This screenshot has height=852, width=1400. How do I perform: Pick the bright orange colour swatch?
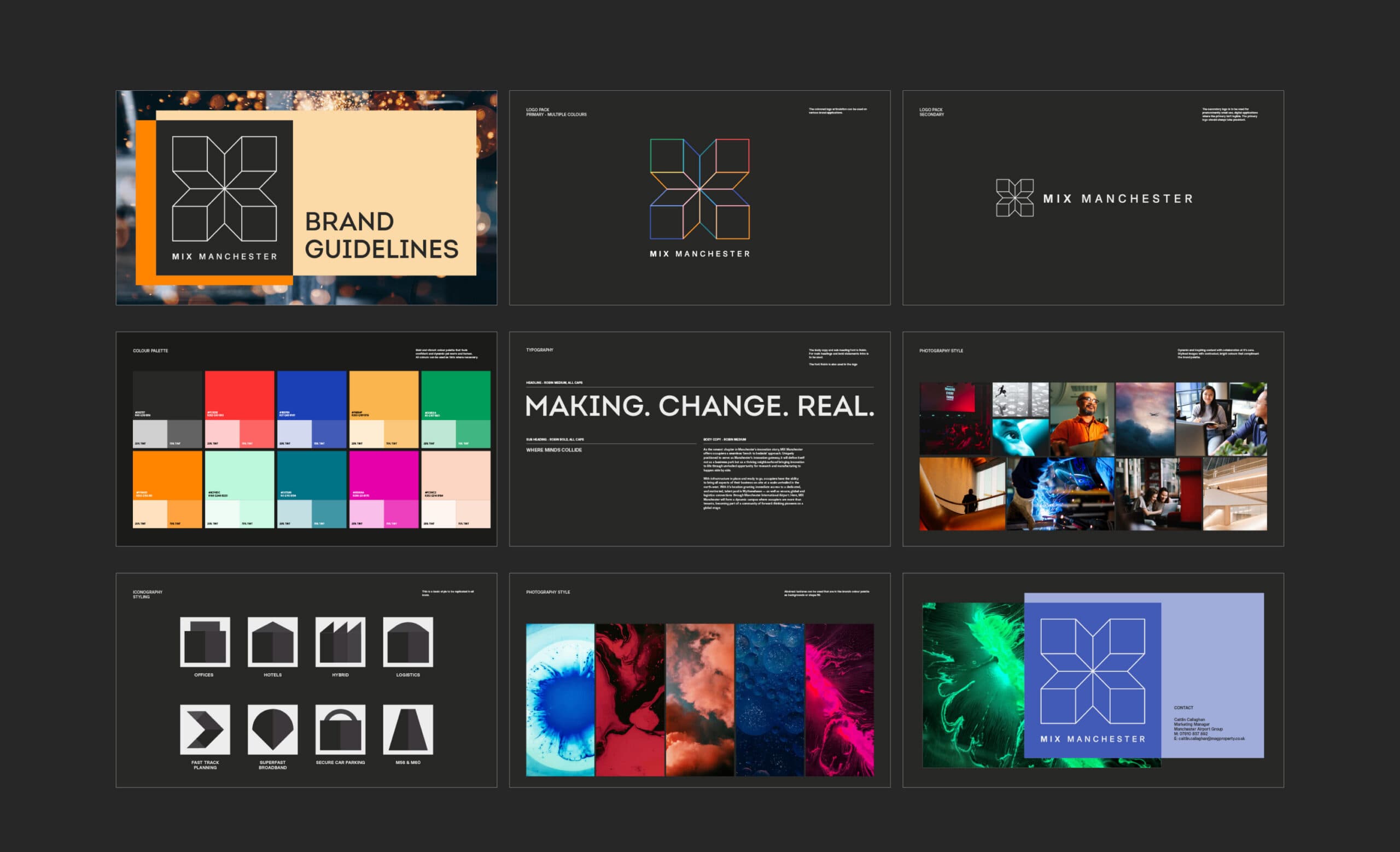(x=167, y=475)
